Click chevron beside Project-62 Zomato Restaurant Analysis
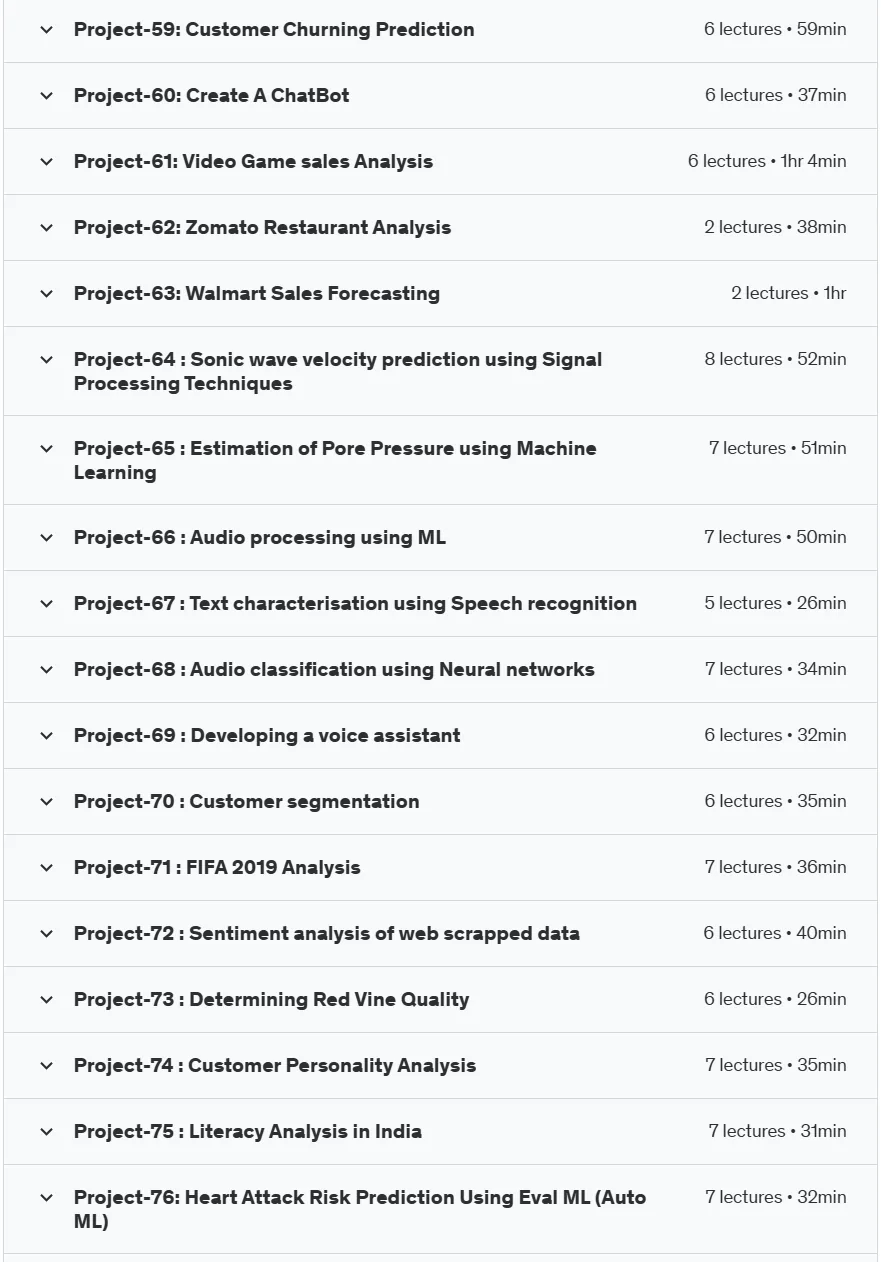The image size is (881, 1262). (46, 228)
